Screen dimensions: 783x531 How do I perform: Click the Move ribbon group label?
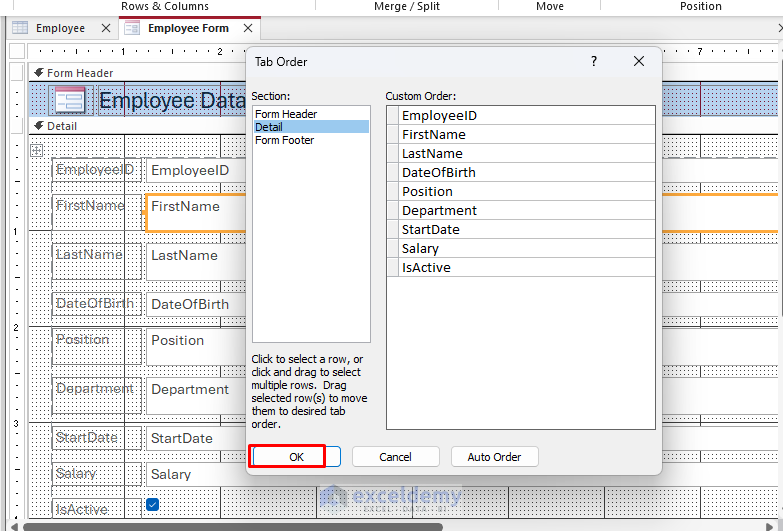(550, 6)
